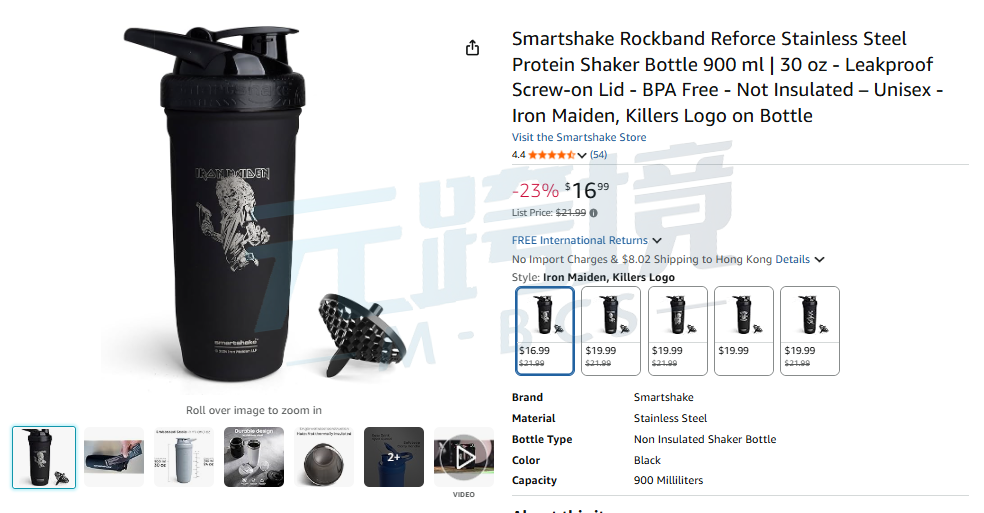Visit the Smartshake Store link
Screen dimensions: 984x513
click(579, 137)
